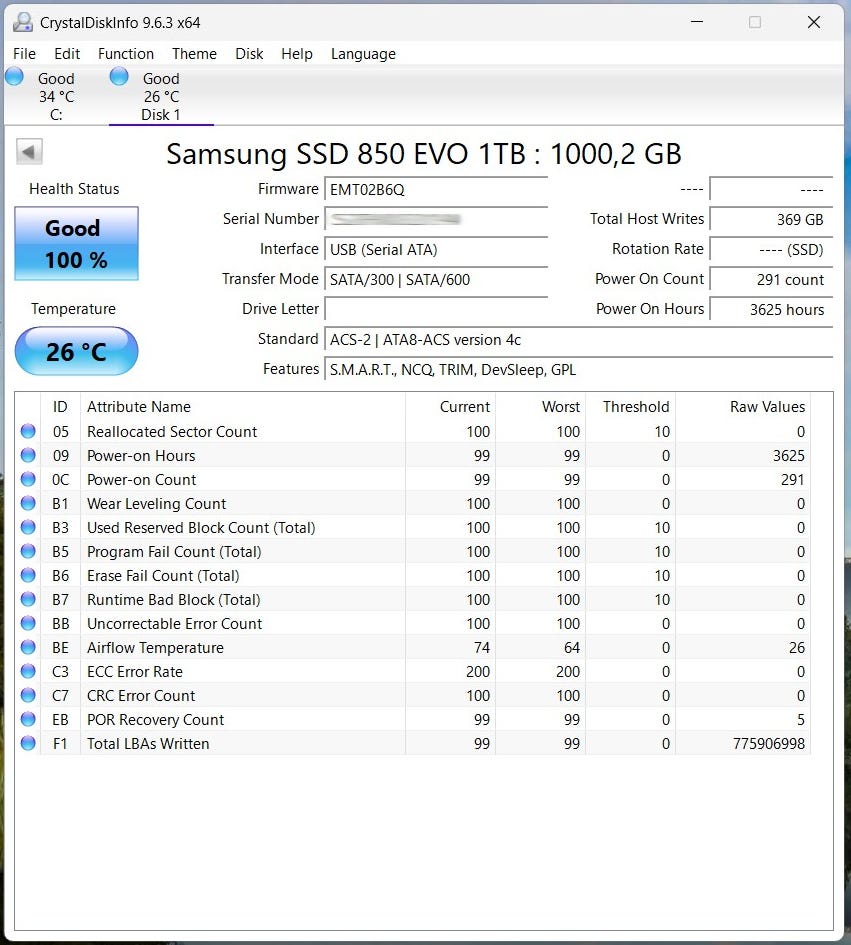The width and height of the screenshot is (851, 945).
Task: Click the Attribute Name column header
Action: [243, 407]
